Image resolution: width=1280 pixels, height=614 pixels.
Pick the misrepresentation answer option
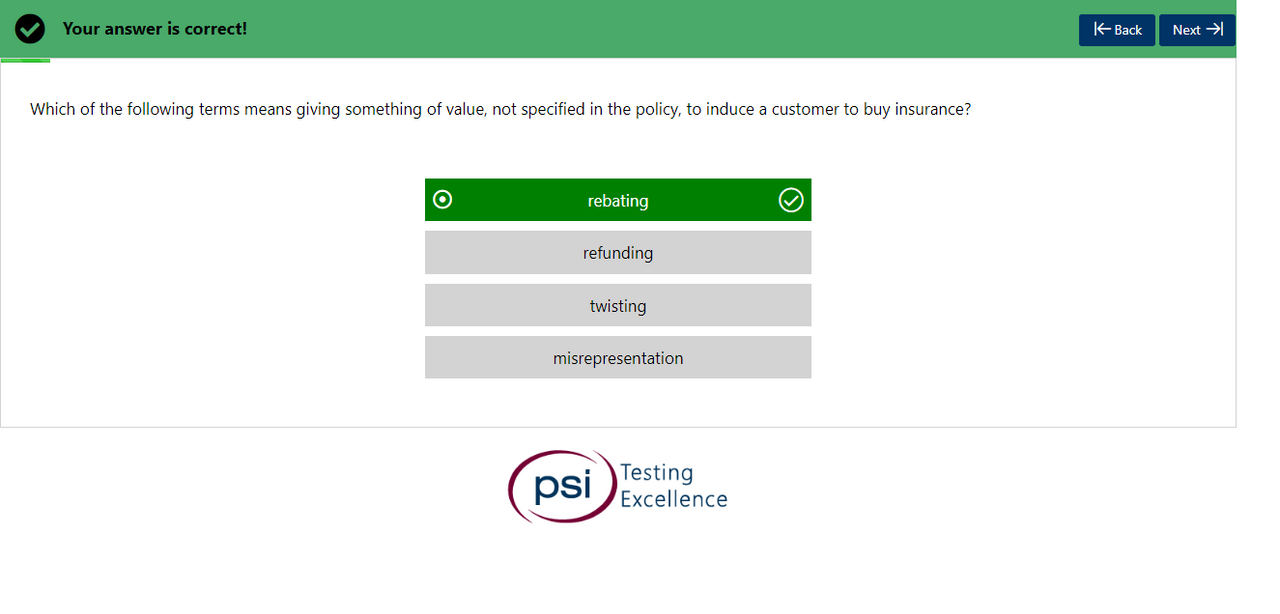coord(617,358)
